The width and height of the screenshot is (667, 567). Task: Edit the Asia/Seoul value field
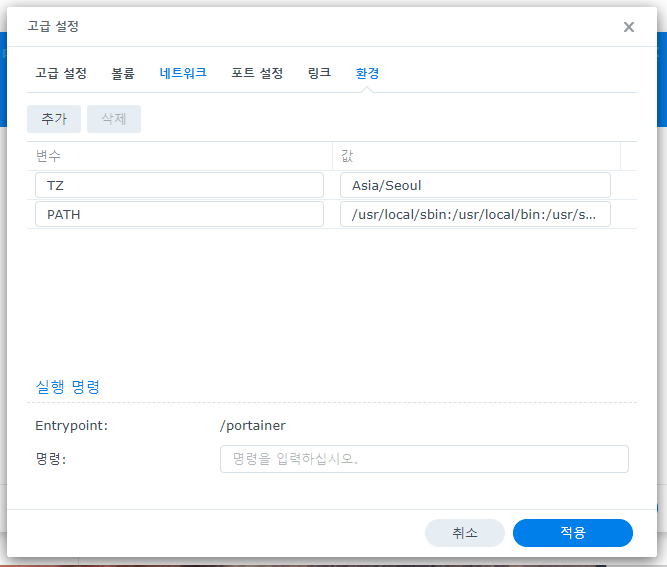[475, 185]
